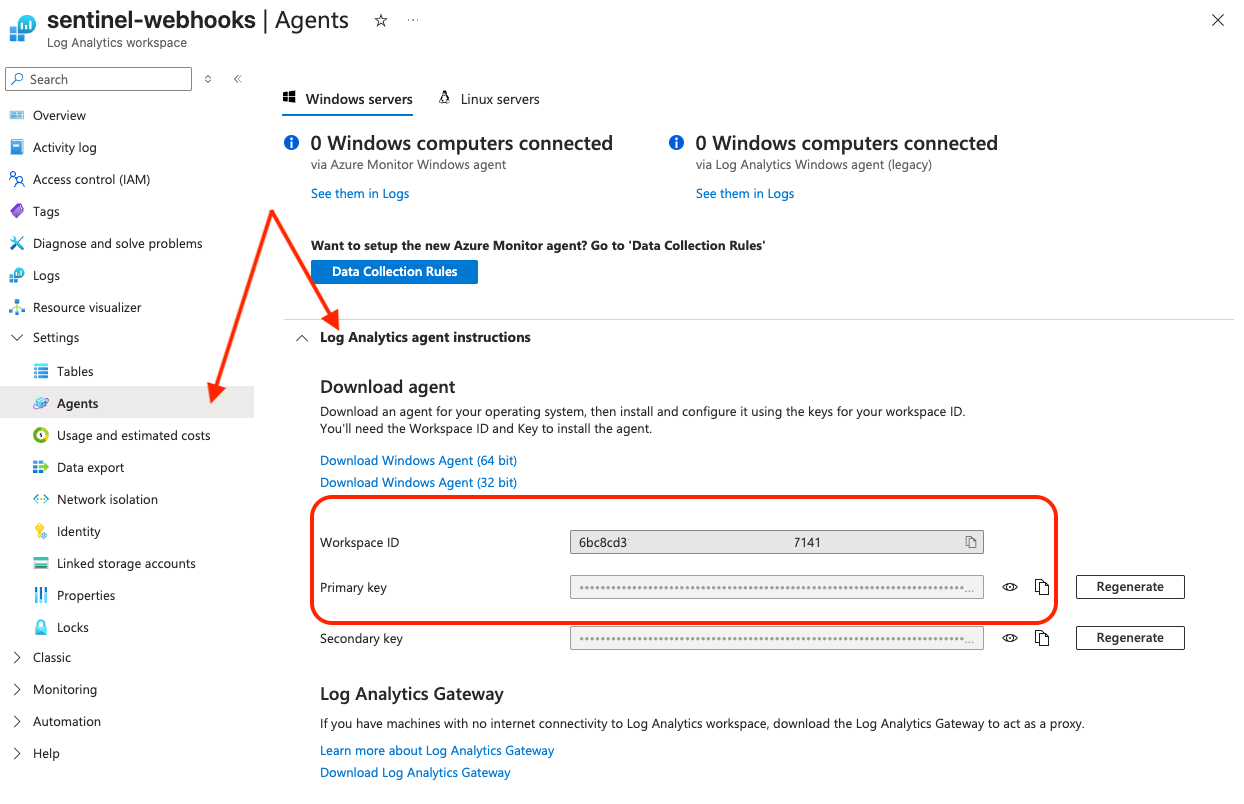Click the Linked storage accounts icon
The width and height of the screenshot is (1244, 804).
tap(41, 564)
